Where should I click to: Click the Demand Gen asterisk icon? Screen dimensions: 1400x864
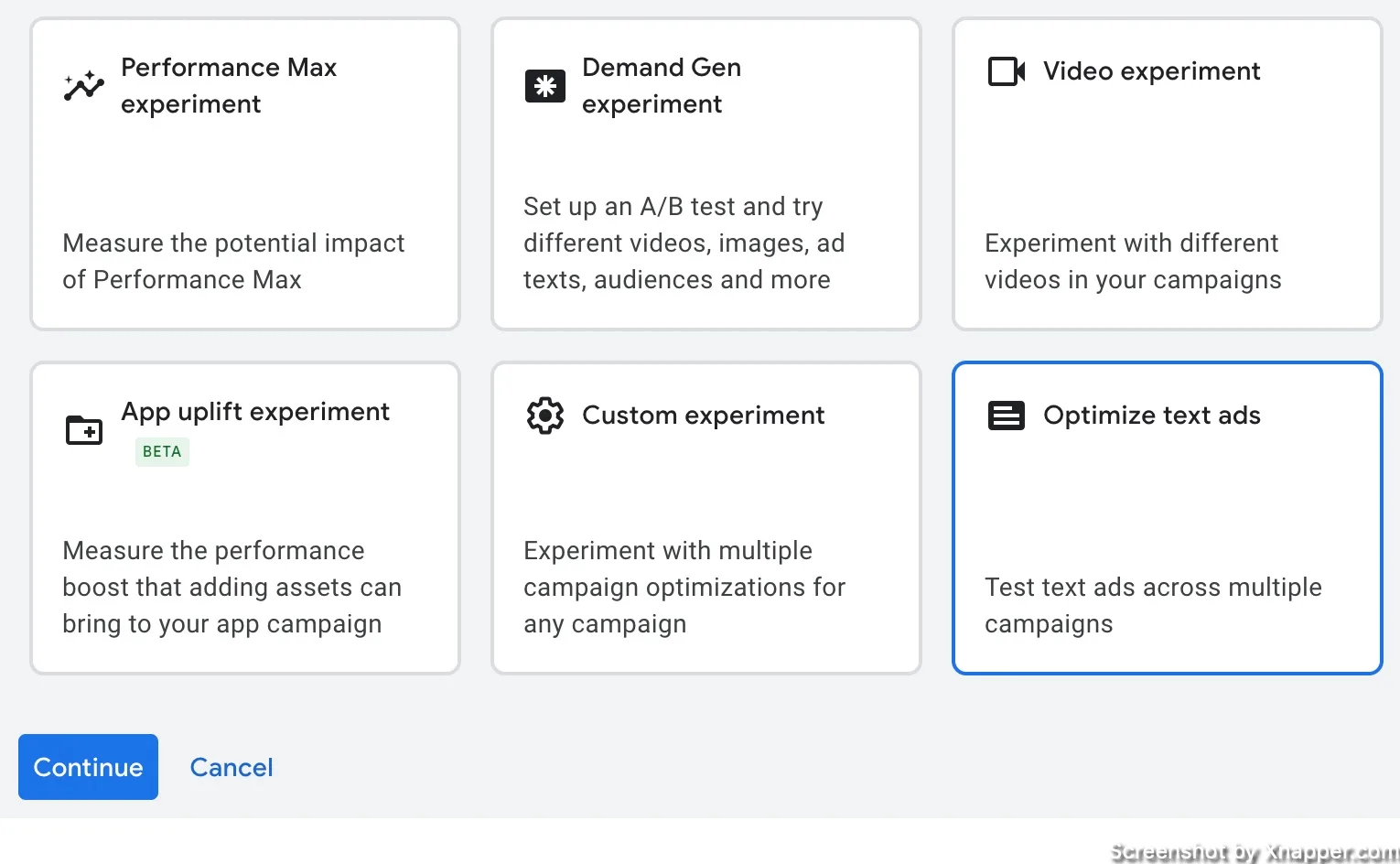[544, 86]
